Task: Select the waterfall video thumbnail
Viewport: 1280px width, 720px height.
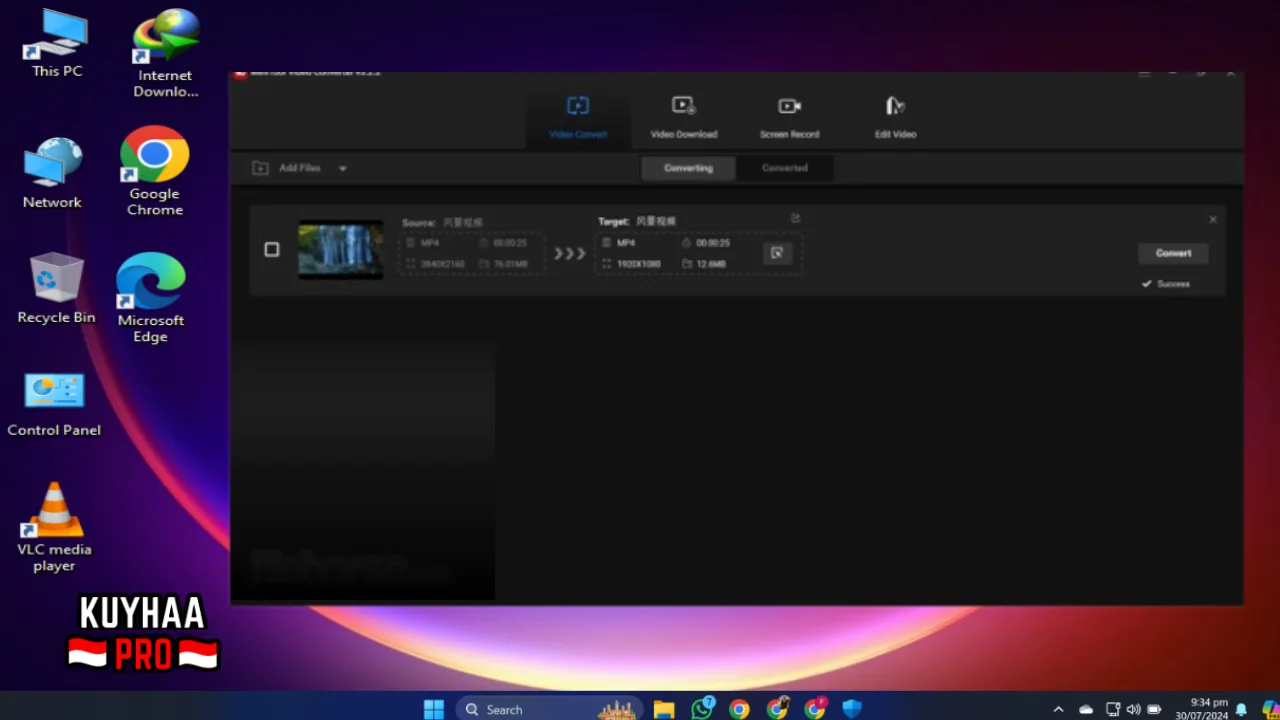Action: [x=340, y=250]
